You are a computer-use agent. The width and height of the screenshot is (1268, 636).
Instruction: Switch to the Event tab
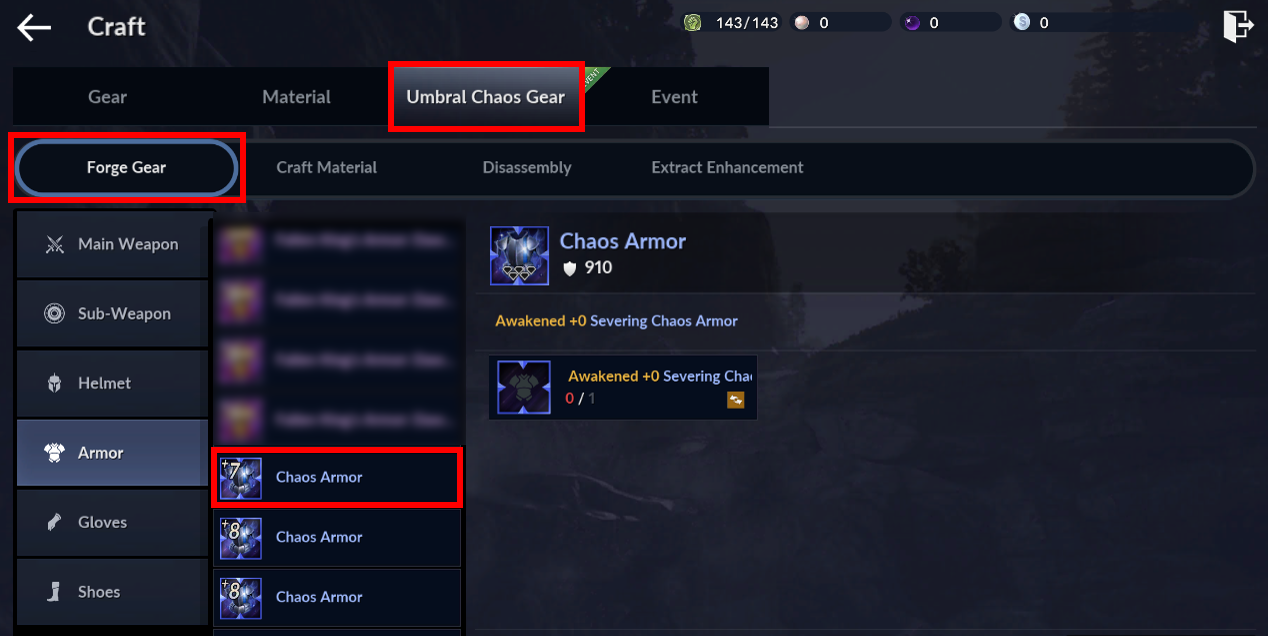[x=675, y=97]
